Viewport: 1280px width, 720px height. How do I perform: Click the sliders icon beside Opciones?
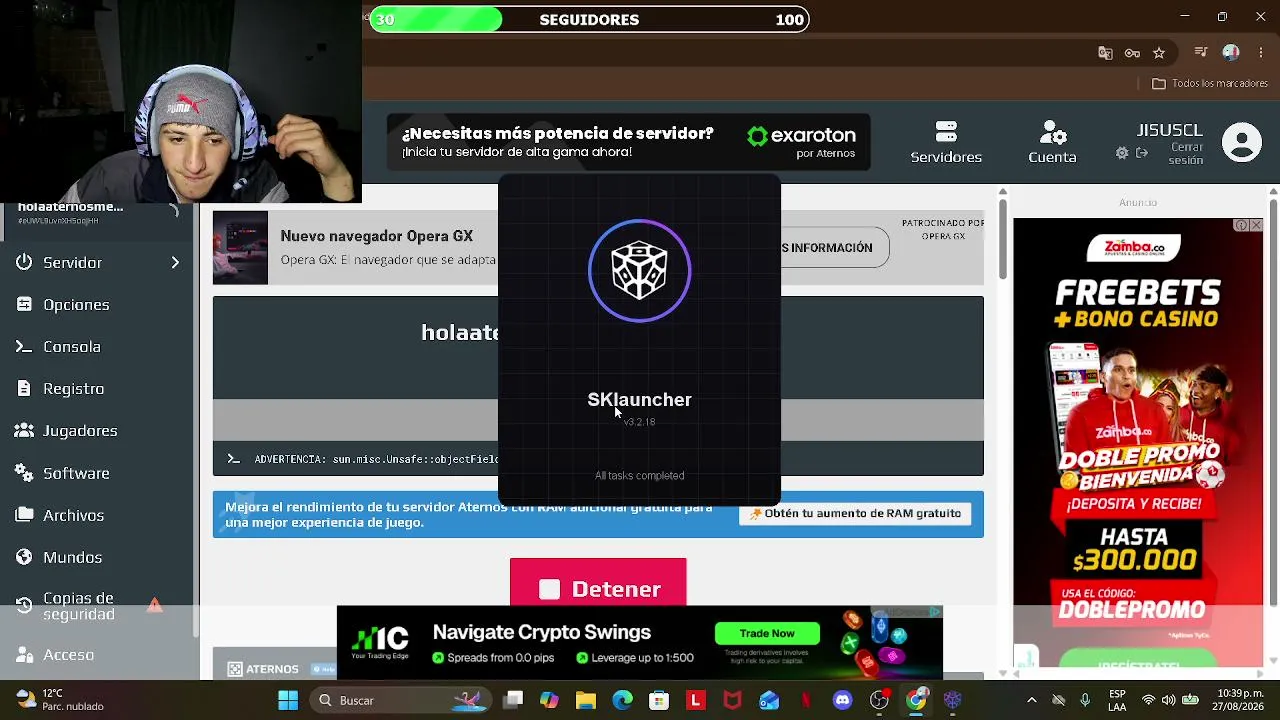click(24, 304)
